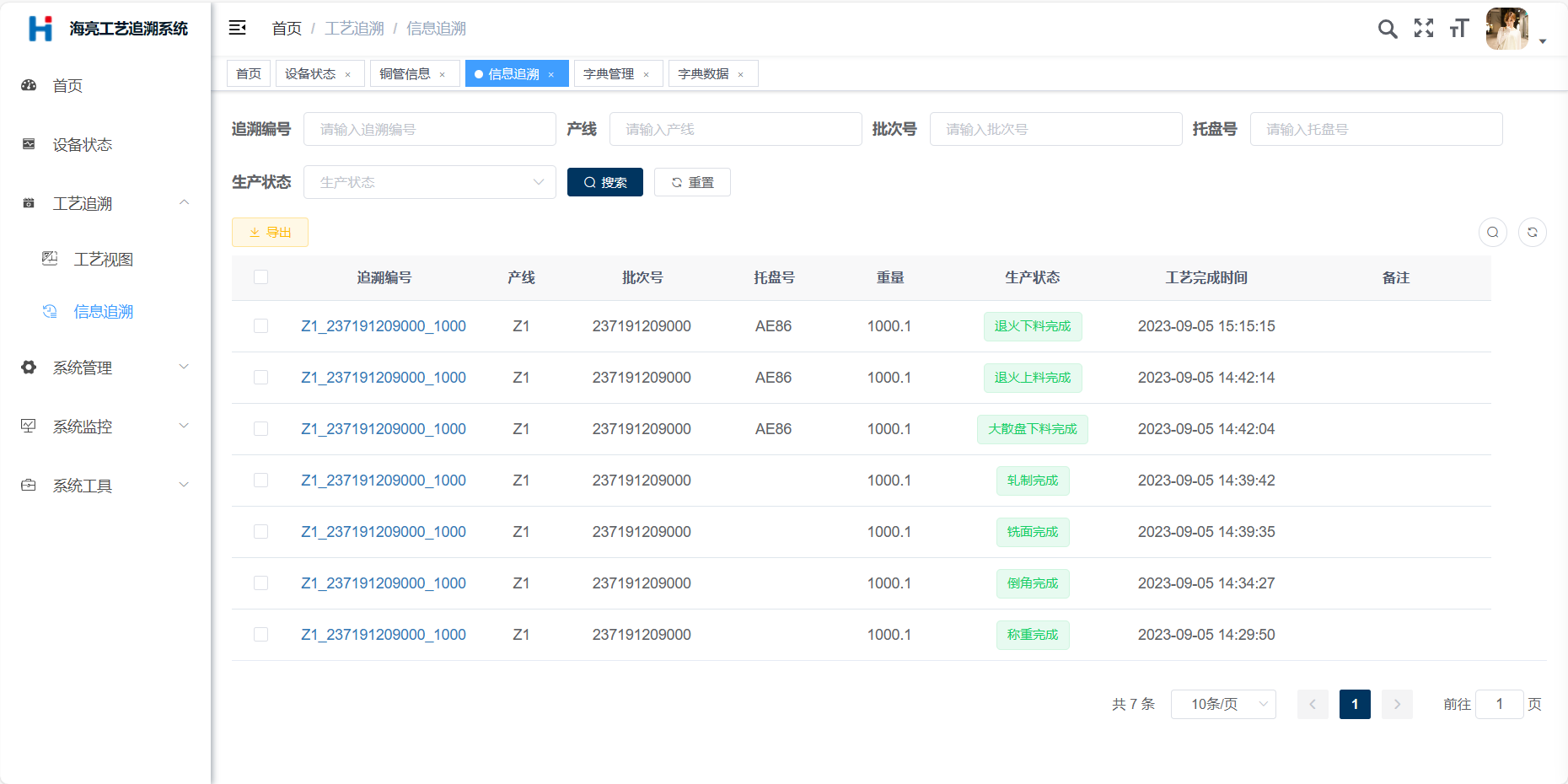Focus the 批次号 input field
The width and height of the screenshot is (1568, 784).
coord(1056,129)
